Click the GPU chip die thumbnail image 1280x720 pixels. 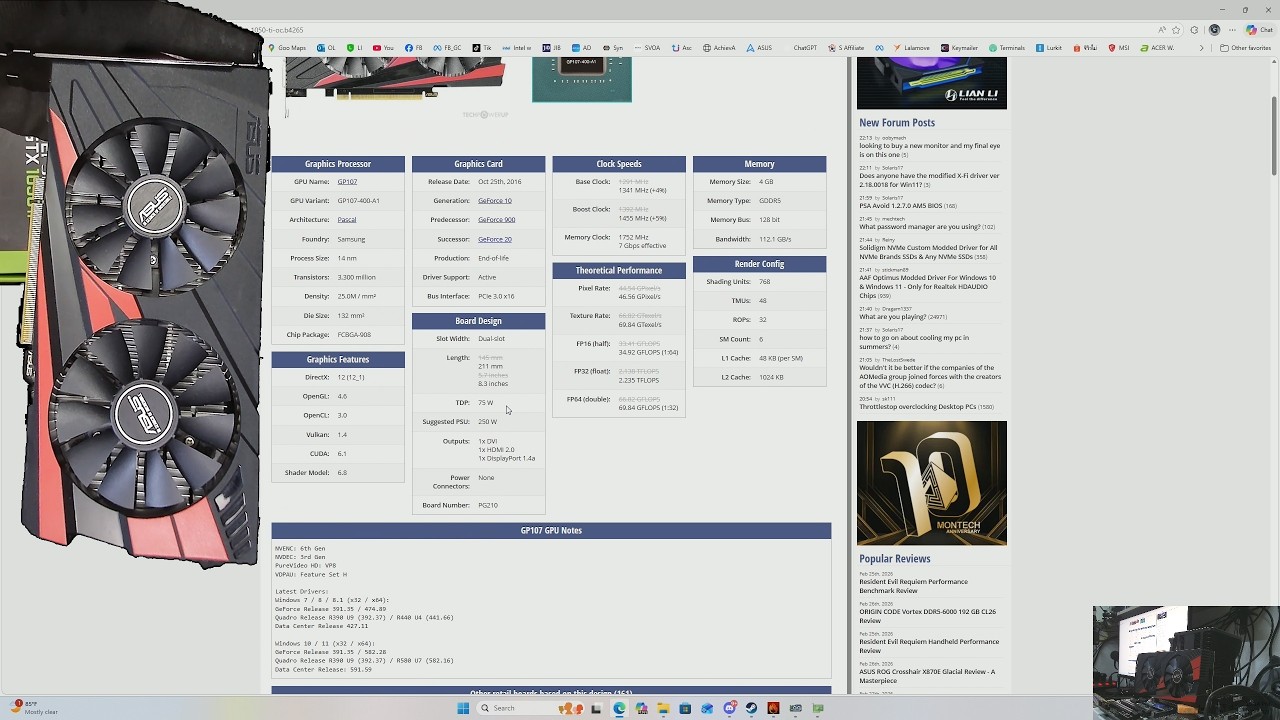tap(582, 79)
